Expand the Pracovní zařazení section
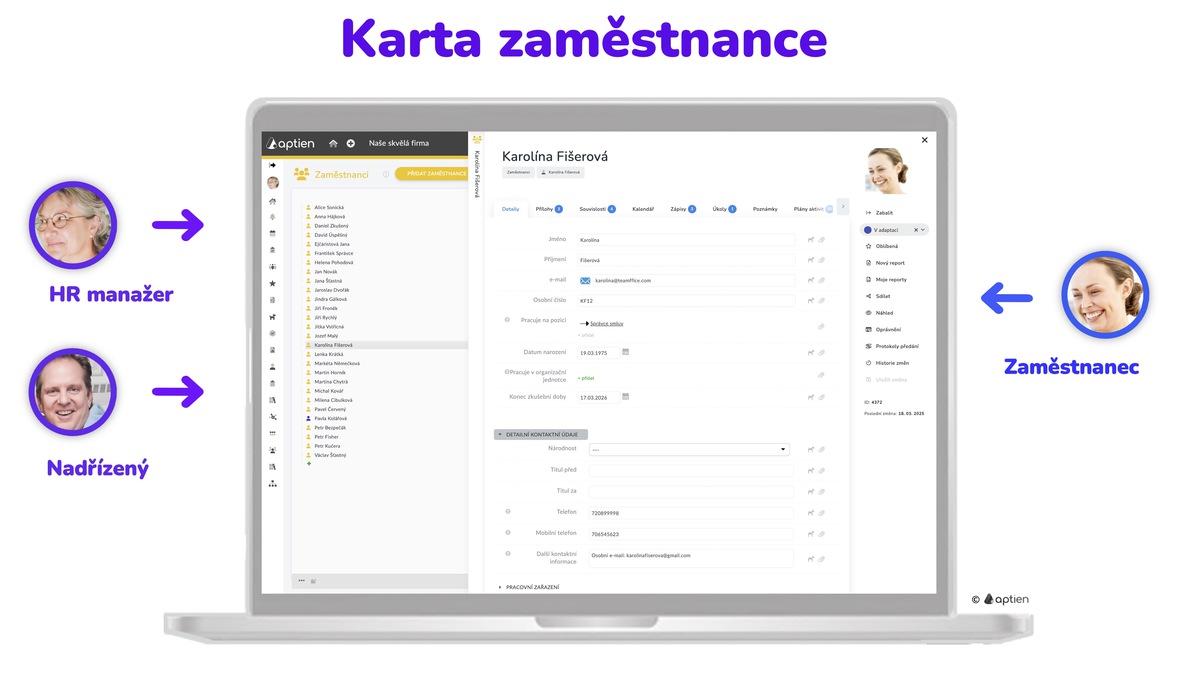This screenshot has height=680, width=1200. point(529,587)
